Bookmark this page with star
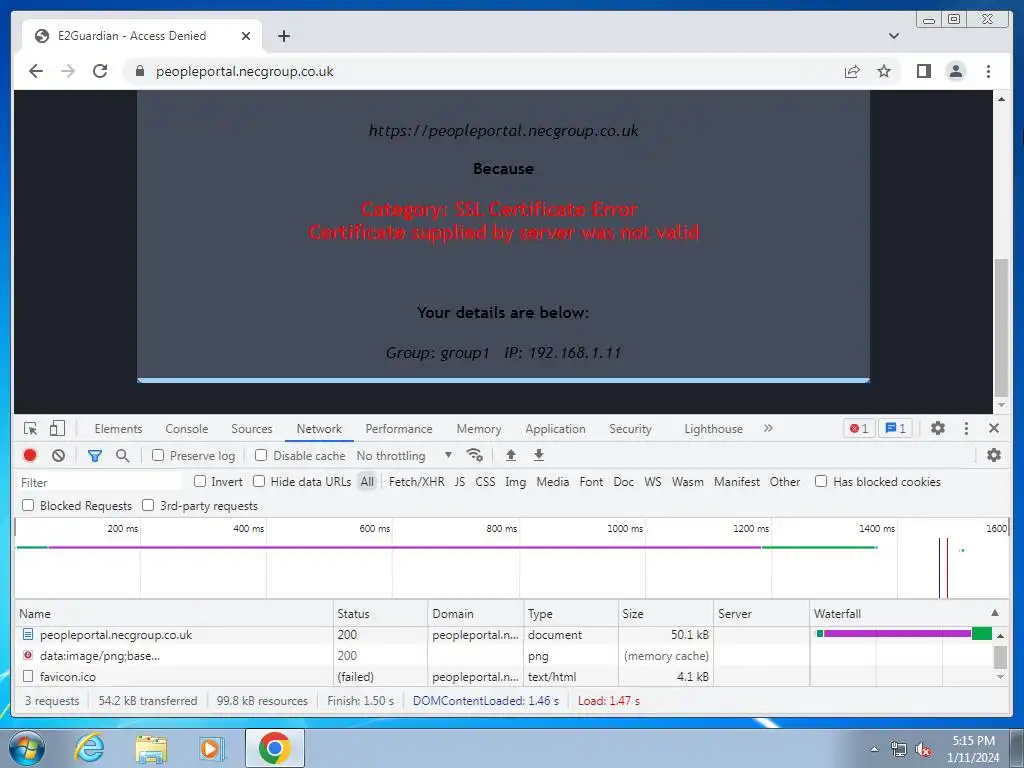This screenshot has height=768, width=1024. (884, 71)
